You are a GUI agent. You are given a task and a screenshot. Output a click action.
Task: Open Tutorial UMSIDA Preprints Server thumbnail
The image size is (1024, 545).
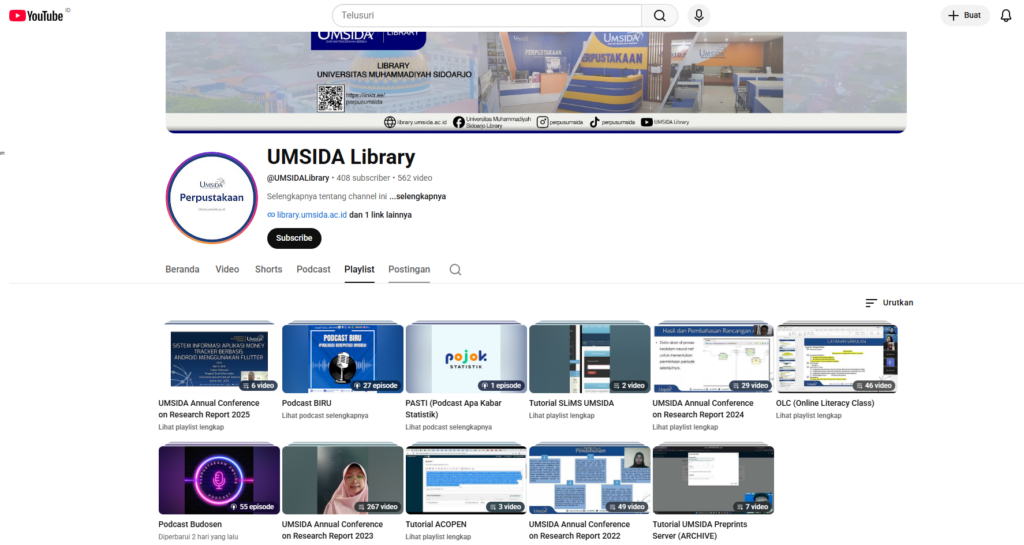(713, 480)
